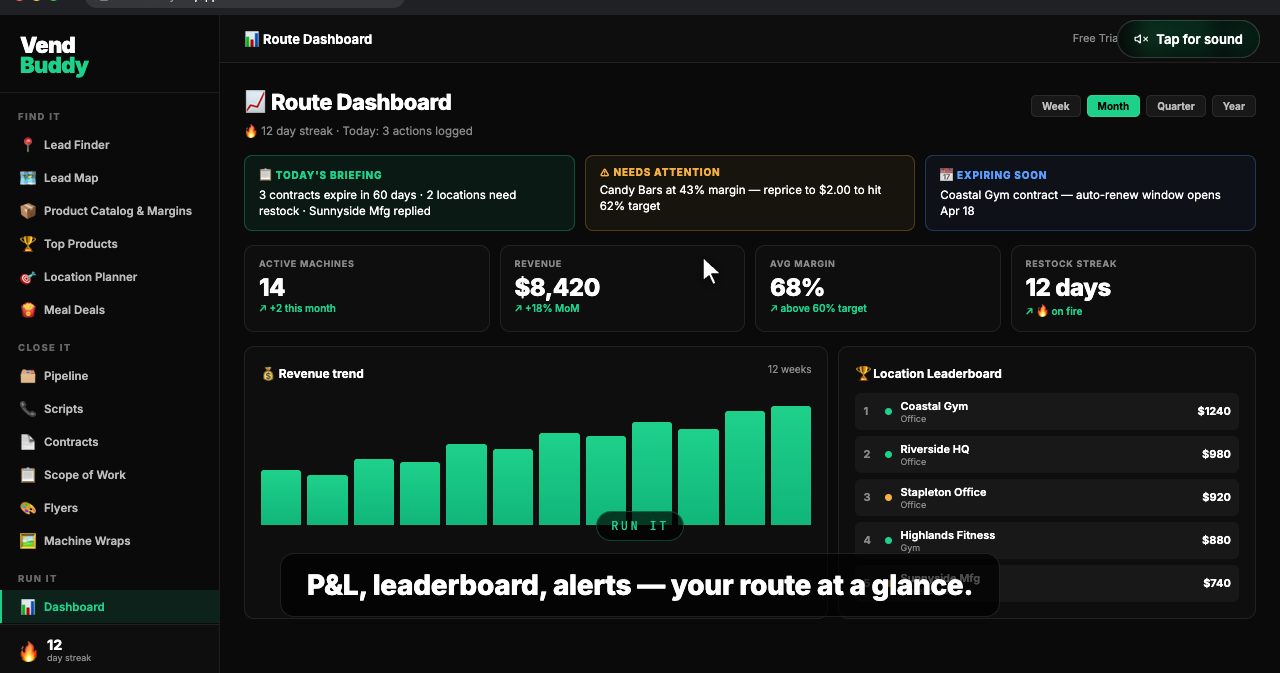Click the 12 day streak summary line
This screenshot has height=673, width=1280.
358,131
